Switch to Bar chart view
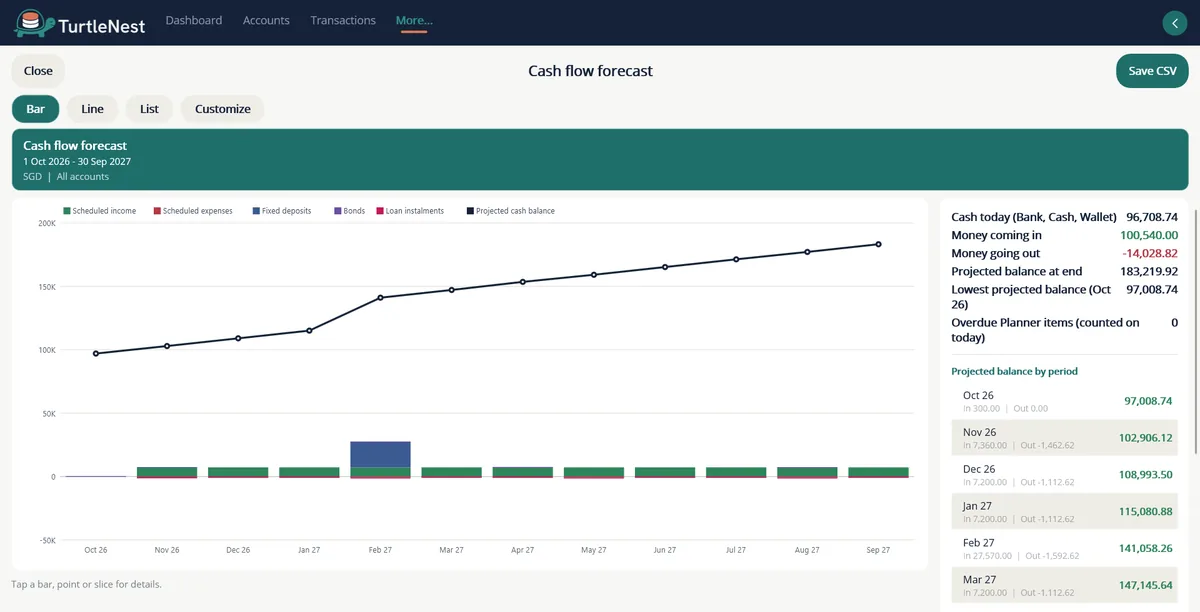The width and height of the screenshot is (1200, 612). coord(35,109)
